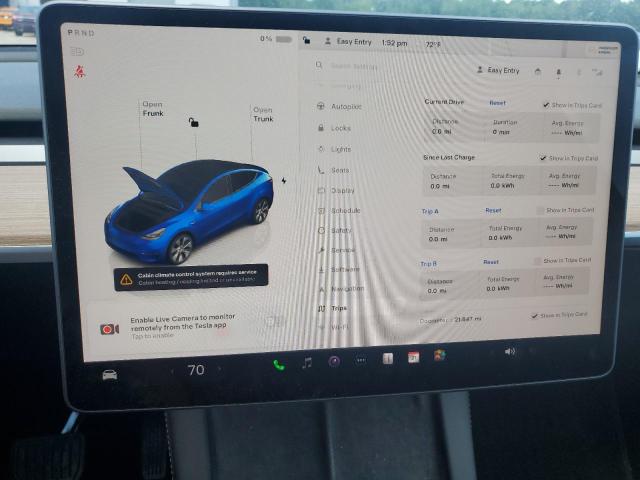The height and width of the screenshot is (480, 640).
Task: Tap the Odometer 21,847 mi reading
Action: coord(450,320)
